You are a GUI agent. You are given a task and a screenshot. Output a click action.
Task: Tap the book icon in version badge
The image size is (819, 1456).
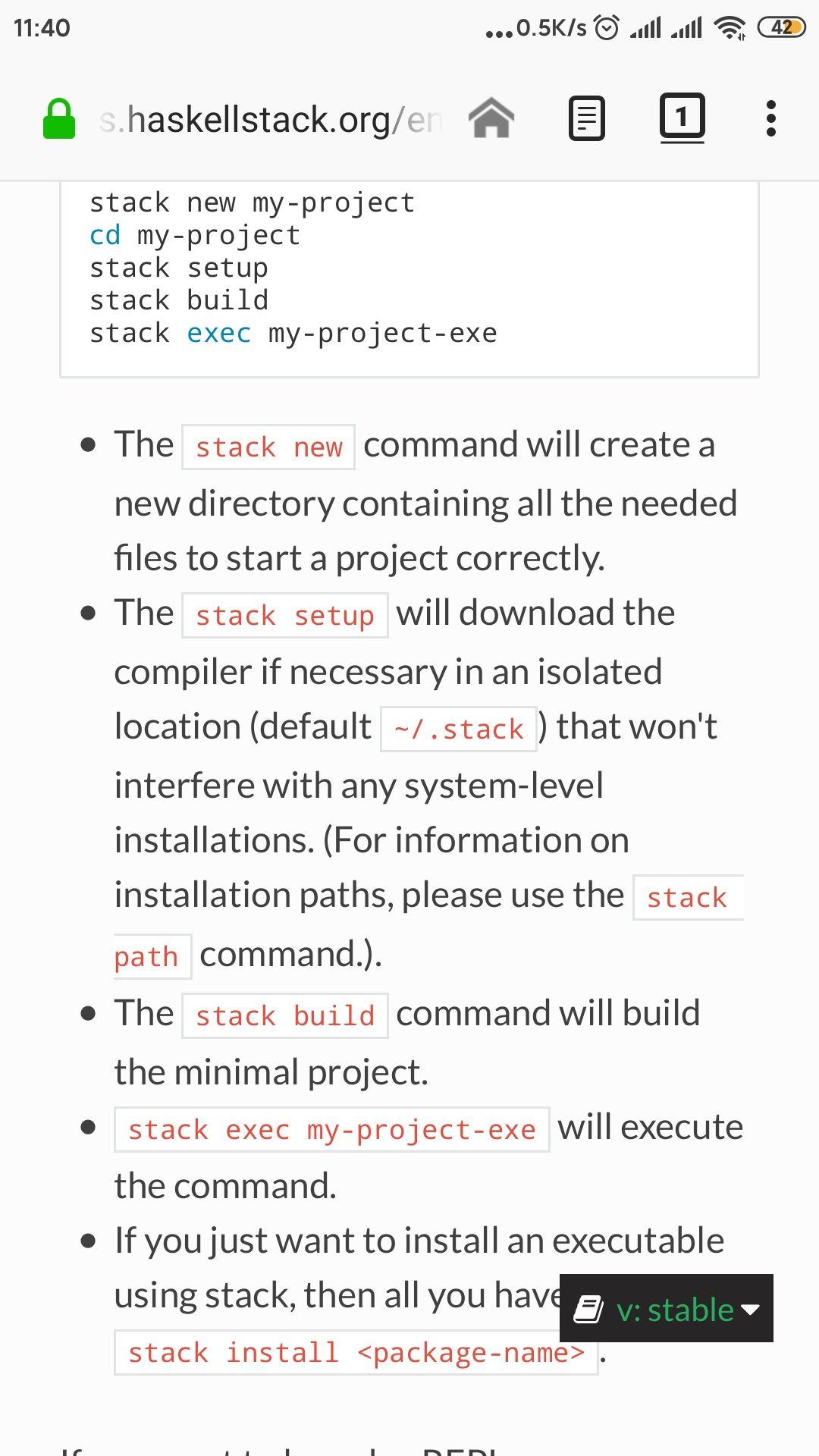coord(588,1310)
